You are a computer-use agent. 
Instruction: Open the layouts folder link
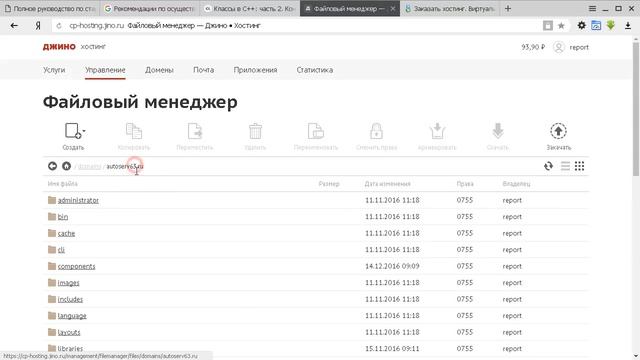point(69,332)
